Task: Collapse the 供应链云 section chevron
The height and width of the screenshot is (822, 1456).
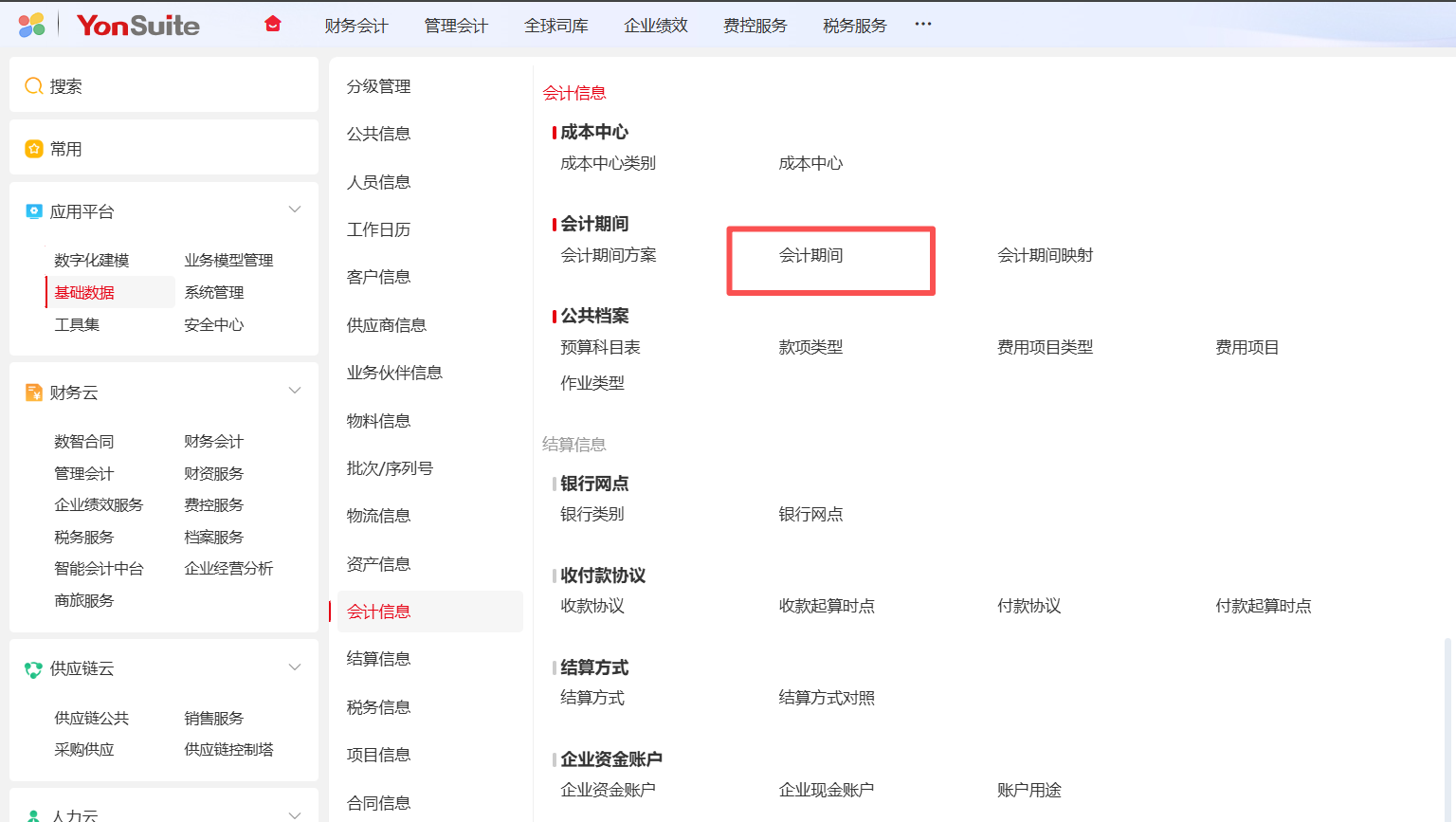Action: pyautogui.click(x=295, y=667)
